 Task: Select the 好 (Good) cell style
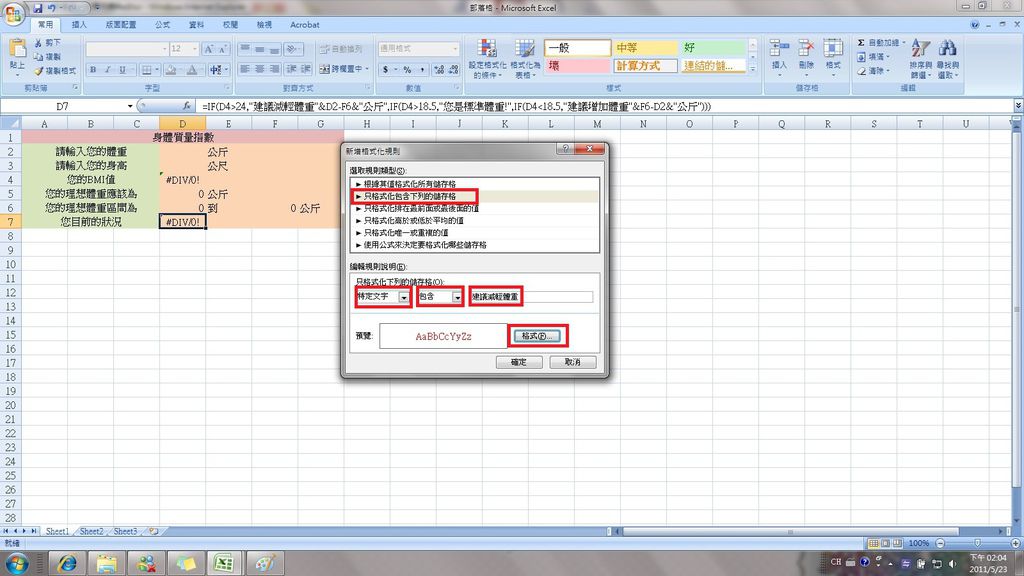[x=713, y=48]
